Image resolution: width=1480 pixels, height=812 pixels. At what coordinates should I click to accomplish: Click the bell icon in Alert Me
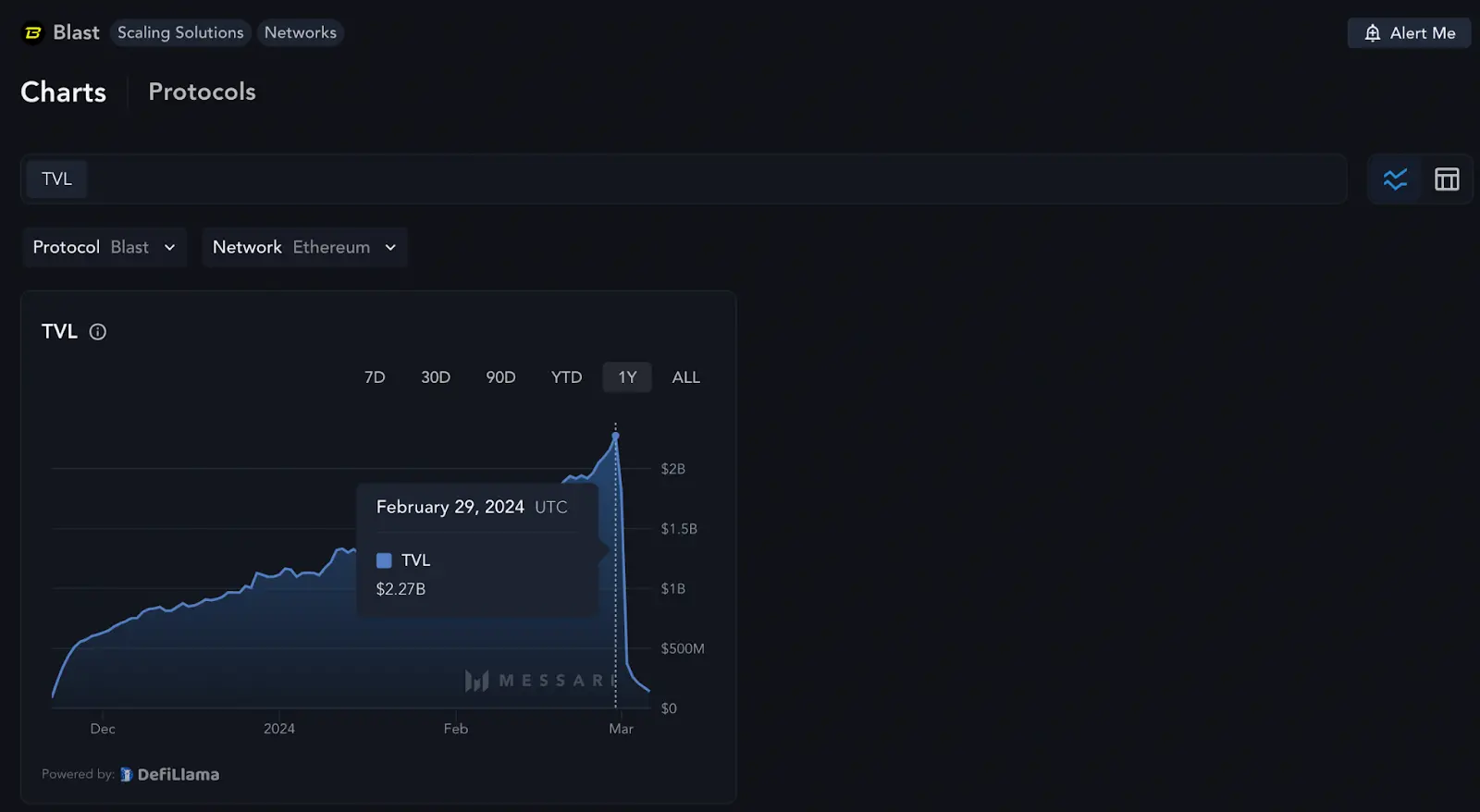tap(1373, 33)
